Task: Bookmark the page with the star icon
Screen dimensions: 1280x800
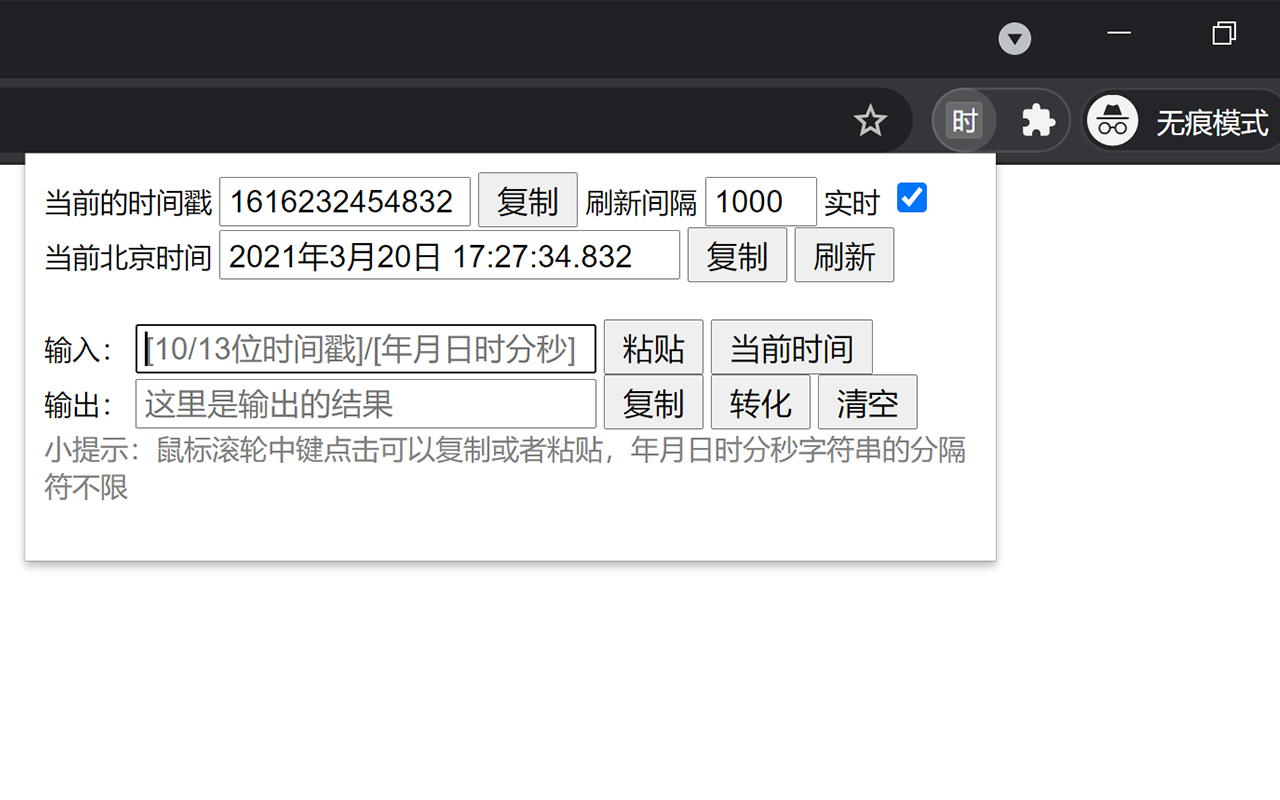Action: (870, 120)
